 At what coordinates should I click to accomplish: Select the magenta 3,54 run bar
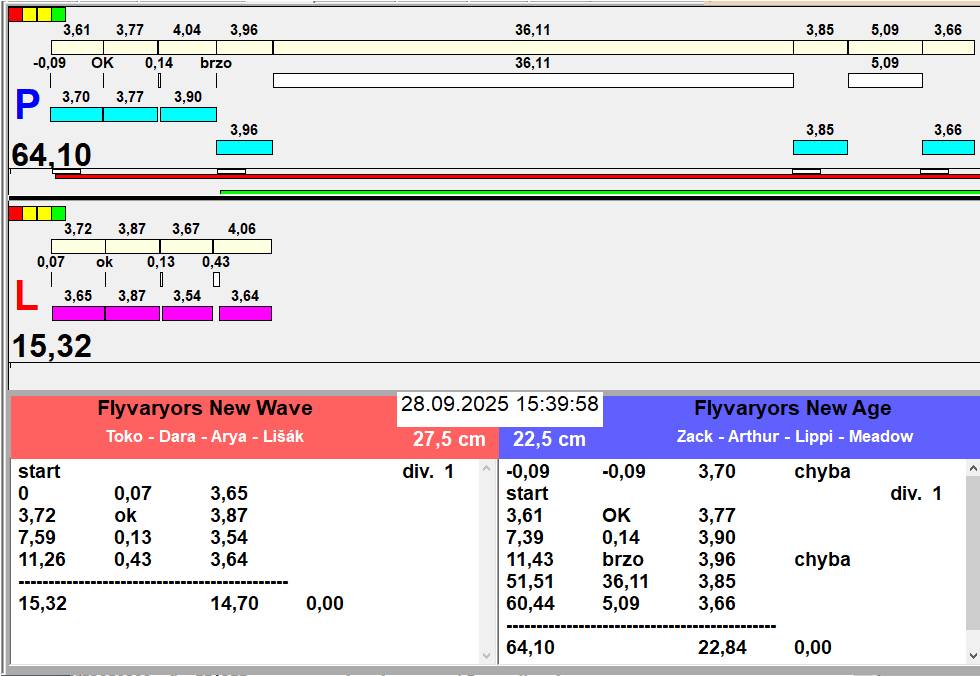(187, 313)
